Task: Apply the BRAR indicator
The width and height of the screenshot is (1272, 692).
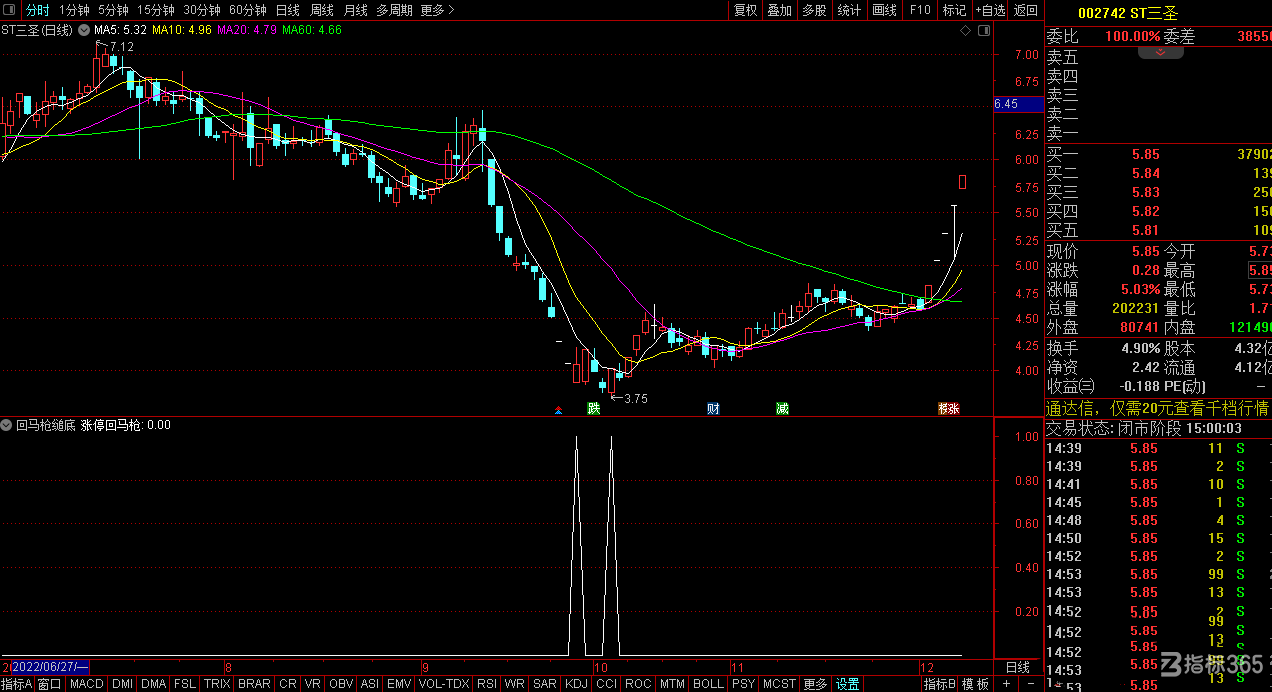Action: pos(254,684)
